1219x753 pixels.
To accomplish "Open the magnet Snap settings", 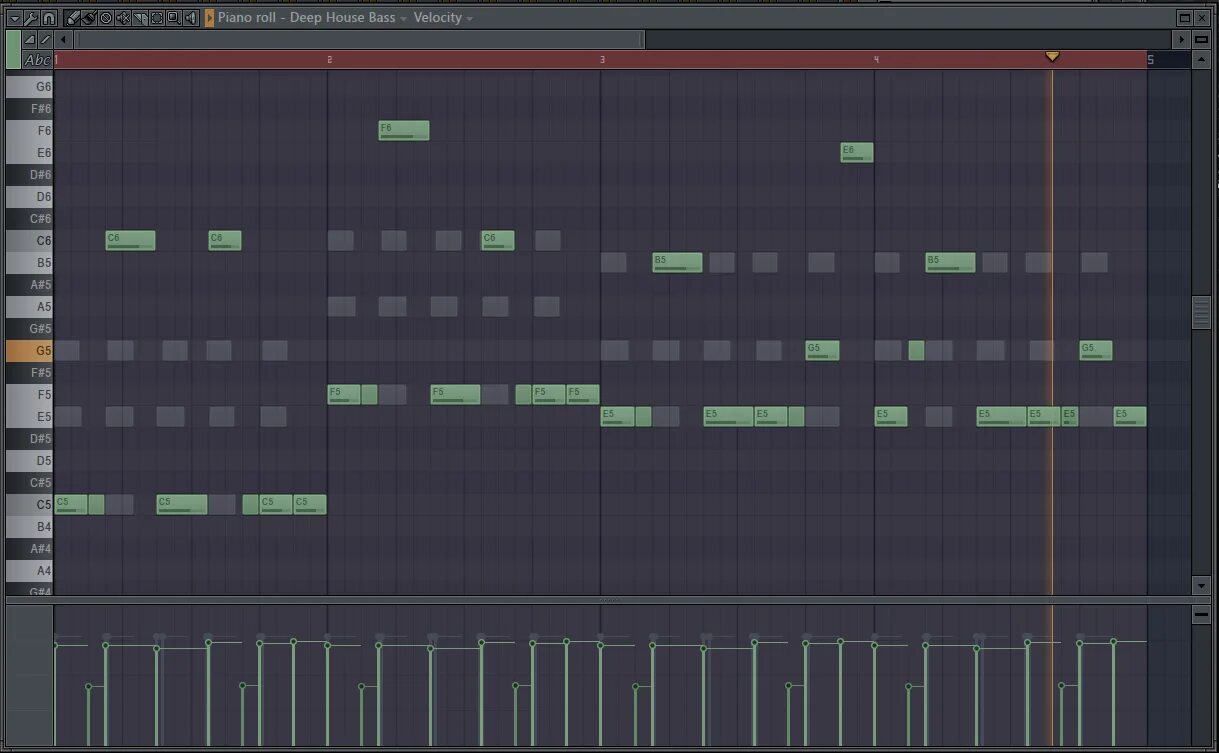I will pos(49,18).
